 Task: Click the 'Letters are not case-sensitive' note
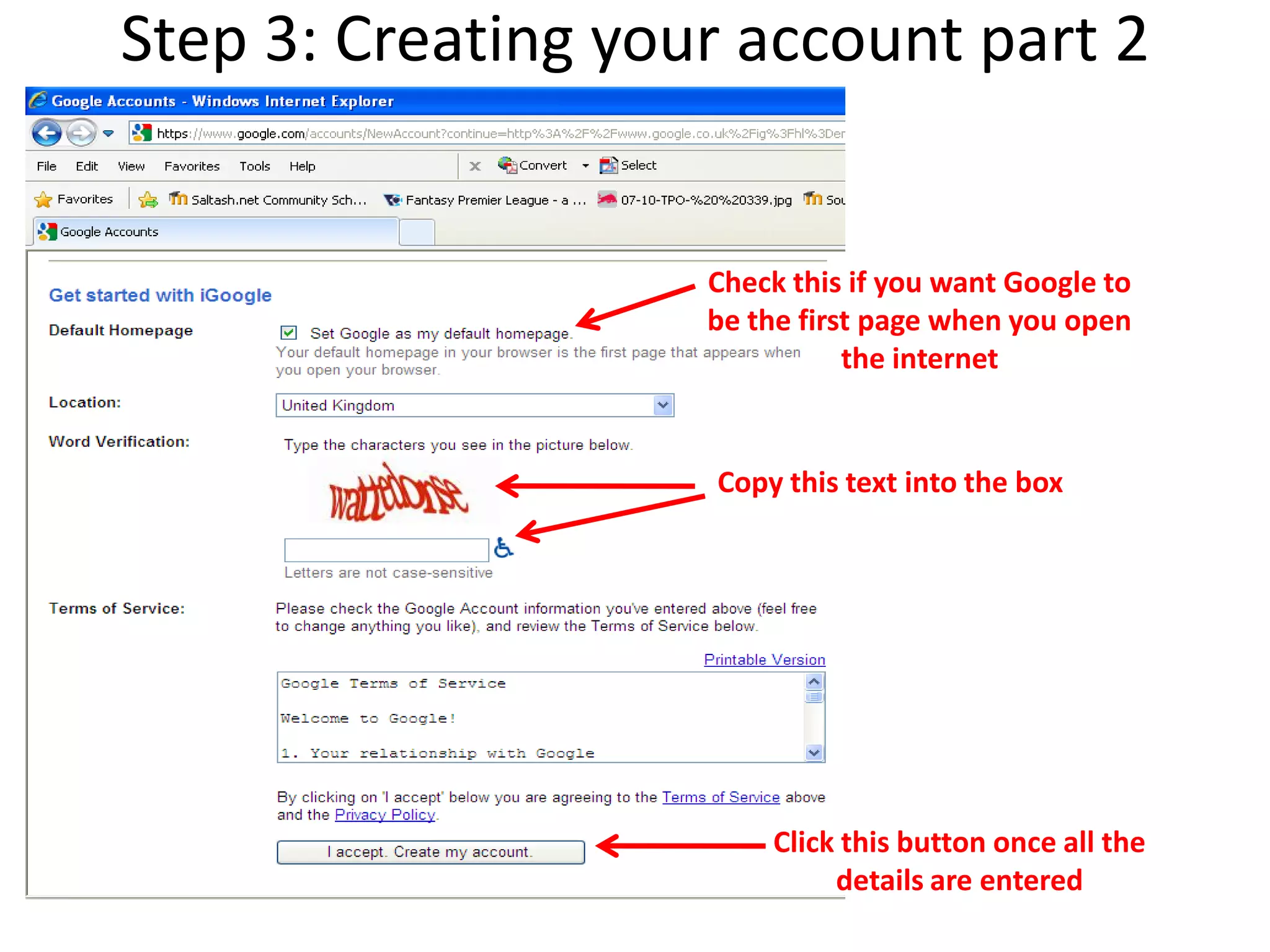point(388,573)
